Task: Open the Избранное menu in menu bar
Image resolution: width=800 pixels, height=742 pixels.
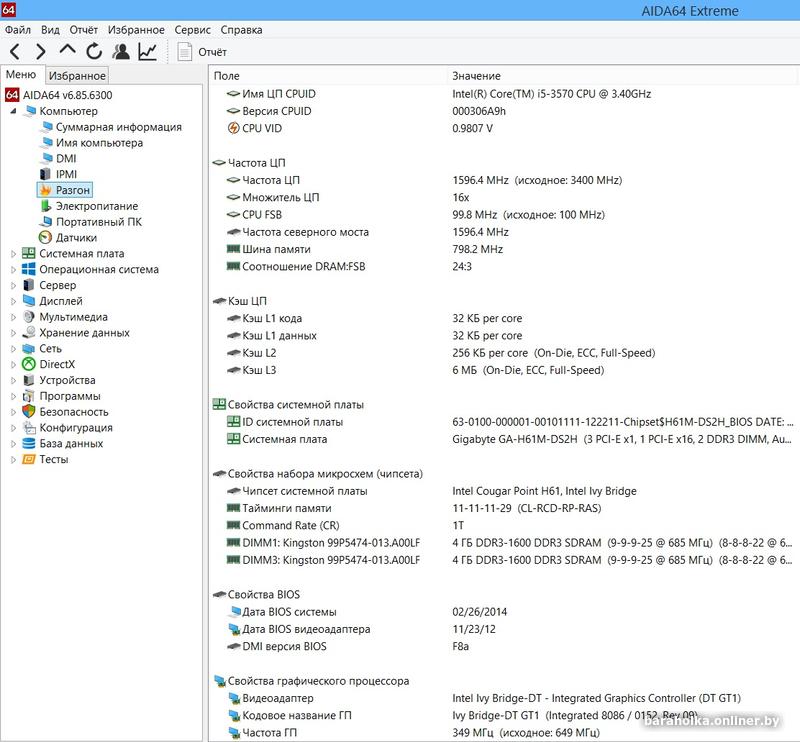Action: (x=136, y=30)
